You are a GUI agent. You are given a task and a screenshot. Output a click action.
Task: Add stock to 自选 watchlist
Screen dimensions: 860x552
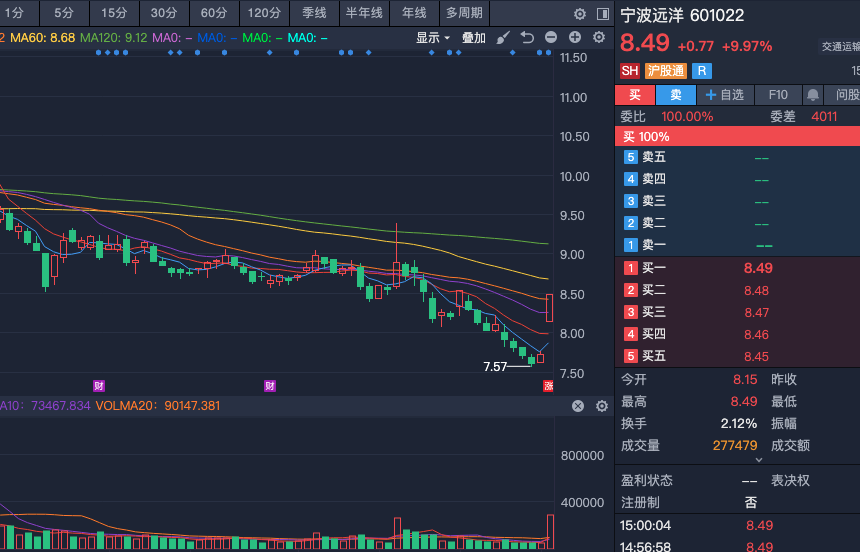725,95
